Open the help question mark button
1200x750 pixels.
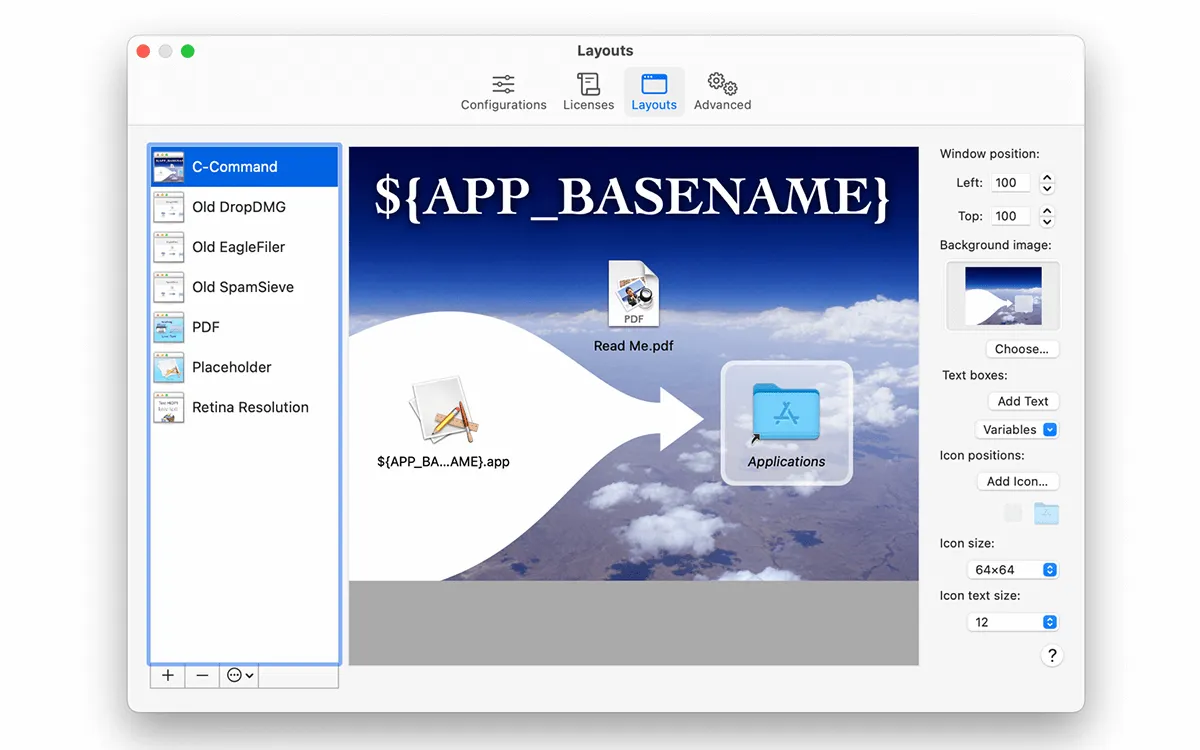1051,656
